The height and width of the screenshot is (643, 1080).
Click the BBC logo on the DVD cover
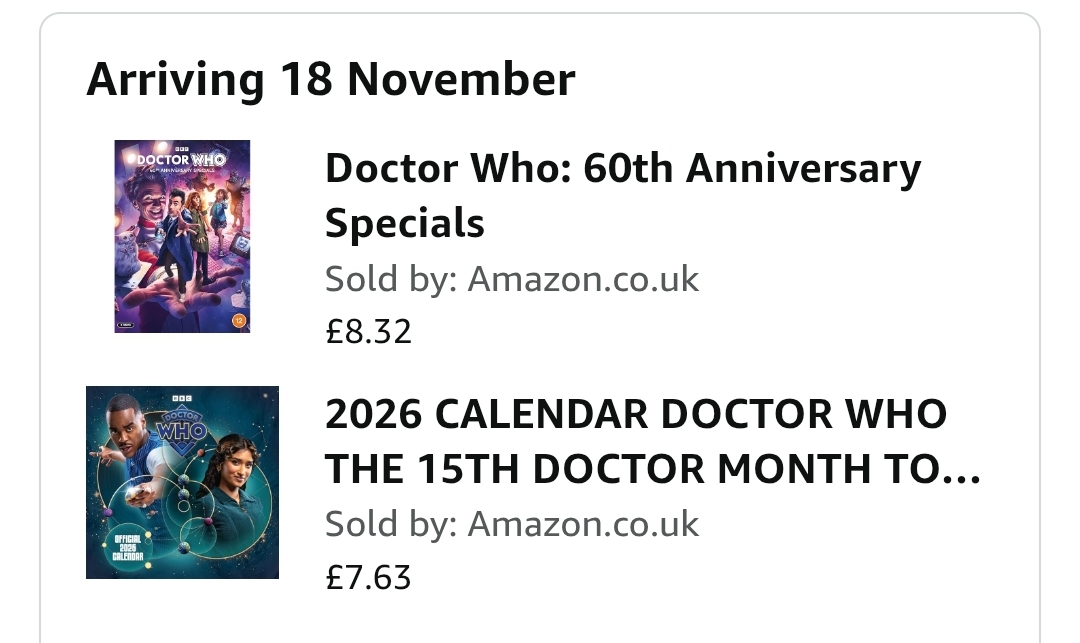coord(181,148)
